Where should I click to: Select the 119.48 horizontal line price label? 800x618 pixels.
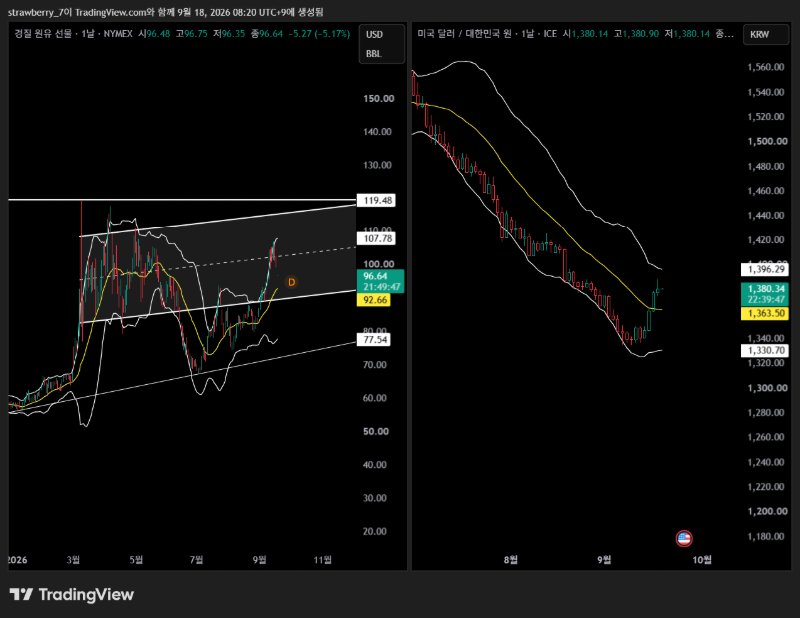pyautogui.click(x=376, y=201)
